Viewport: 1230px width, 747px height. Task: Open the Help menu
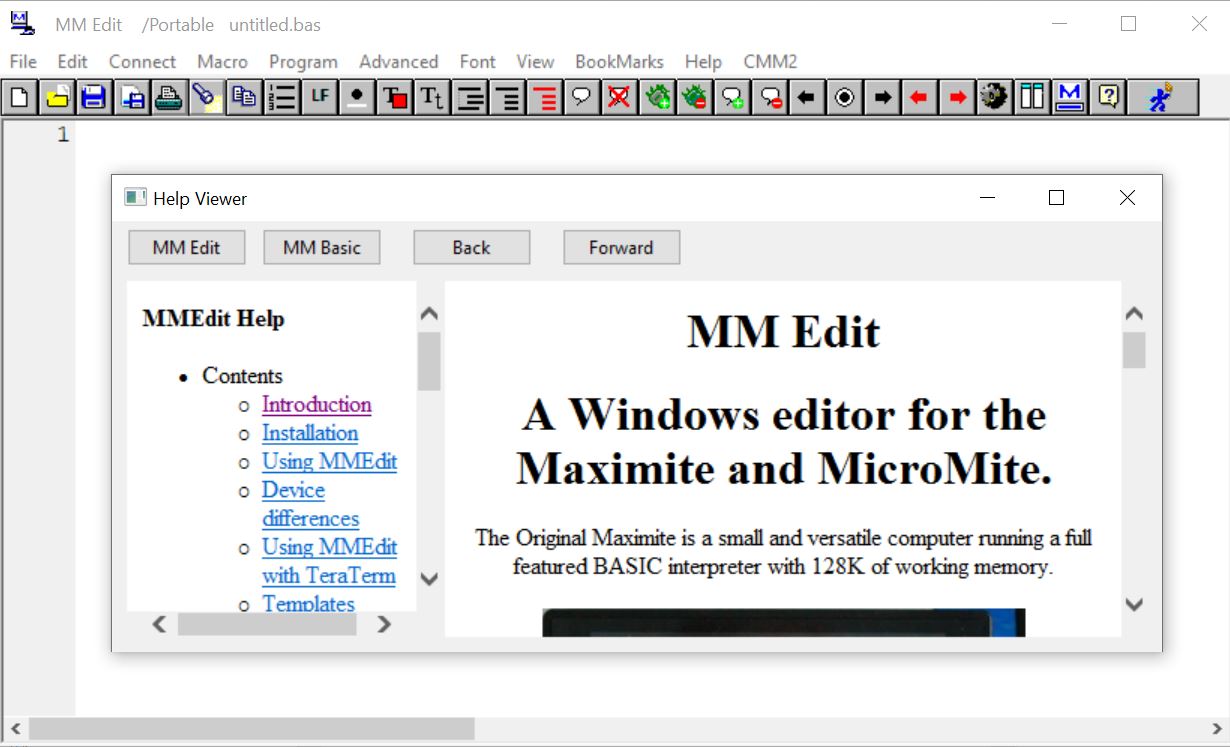703,62
